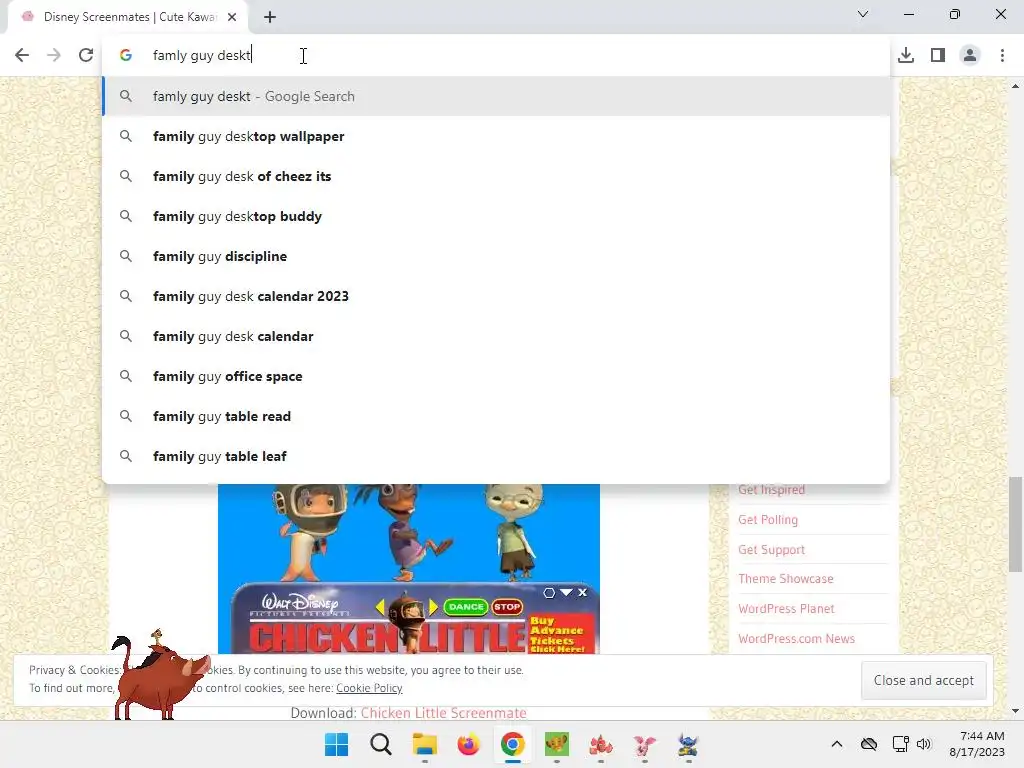
Task: Open the pink Piglet screenmate taskbar icon
Action: (645, 744)
